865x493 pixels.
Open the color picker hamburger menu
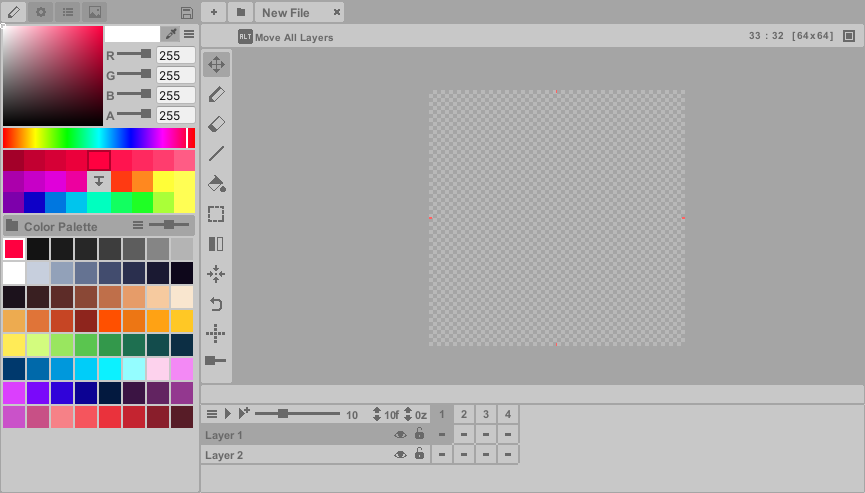pos(189,34)
